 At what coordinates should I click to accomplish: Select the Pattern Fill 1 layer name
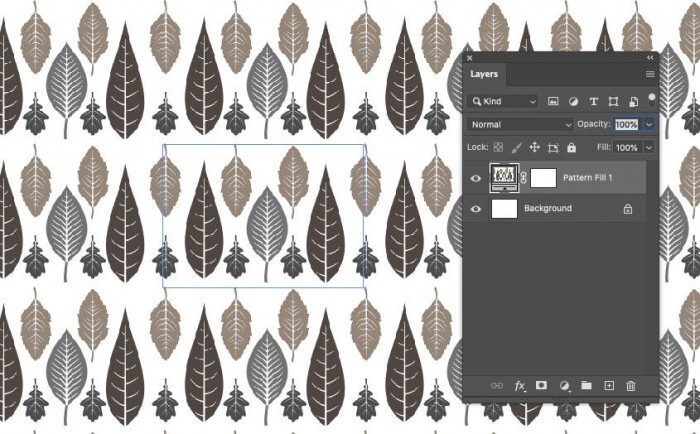click(x=588, y=178)
